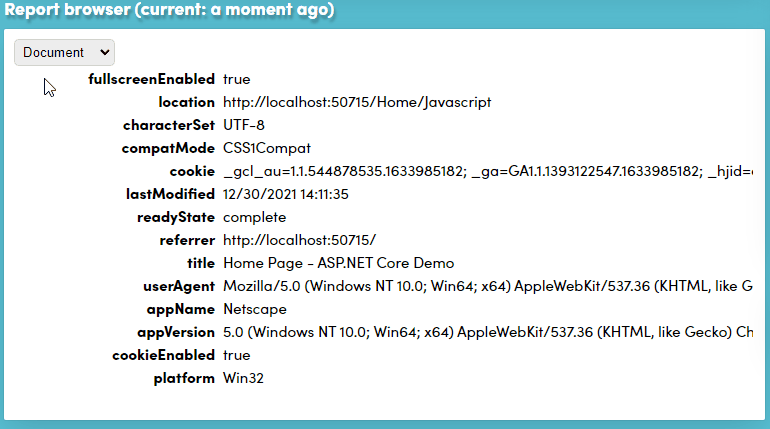This screenshot has width=770, height=429.
Task: Click the userAgent property label
Action: click(x=179, y=286)
